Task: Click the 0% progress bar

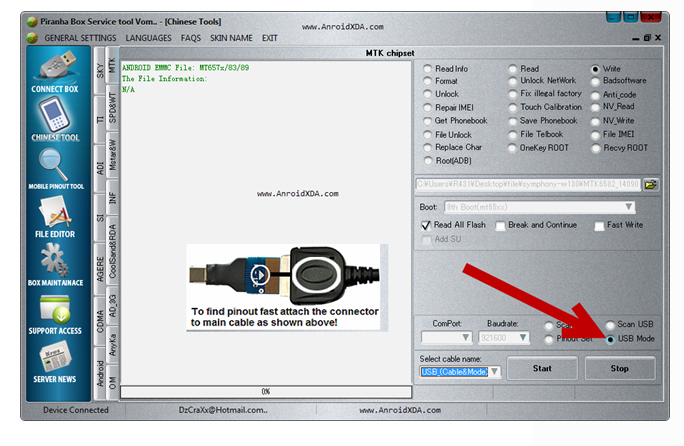Action: pyautogui.click(x=266, y=391)
